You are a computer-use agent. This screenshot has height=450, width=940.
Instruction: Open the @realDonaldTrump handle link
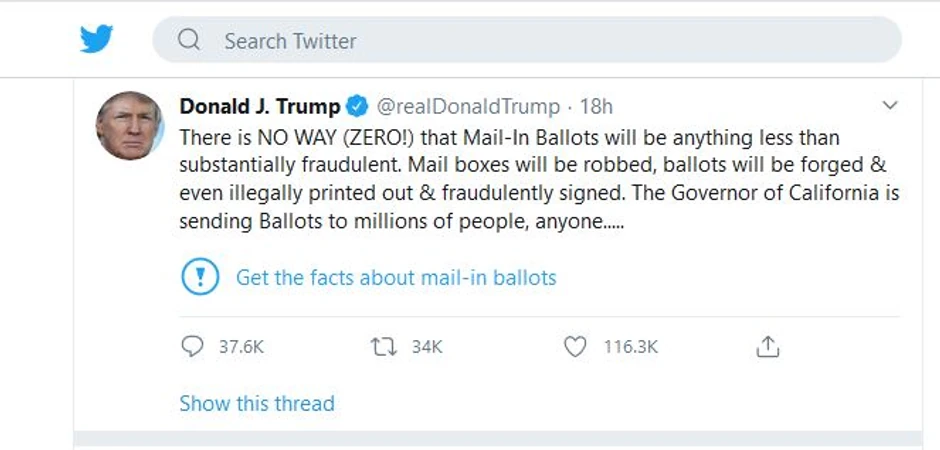467,106
